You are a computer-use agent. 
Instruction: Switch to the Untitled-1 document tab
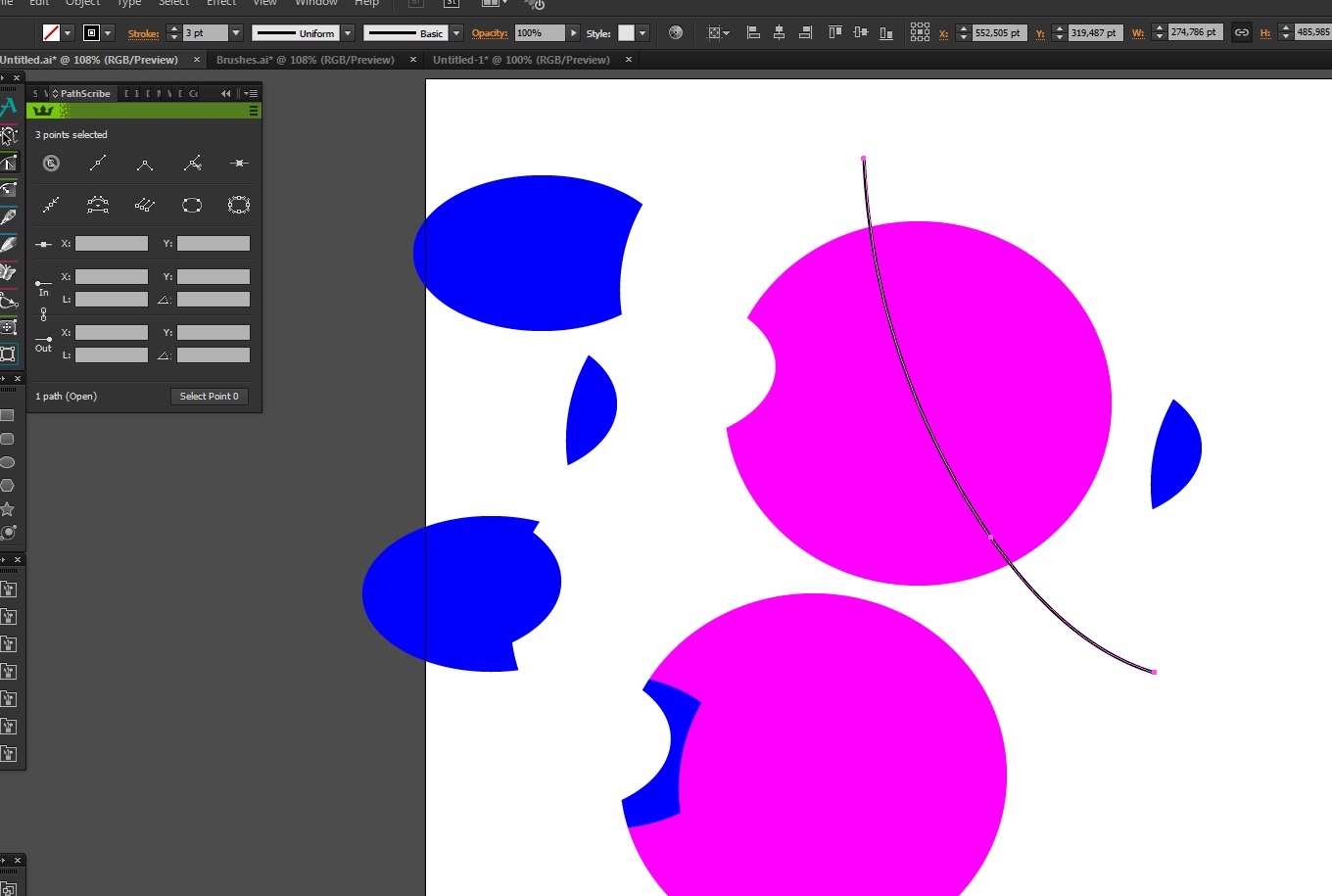pyautogui.click(x=521, y=60)
